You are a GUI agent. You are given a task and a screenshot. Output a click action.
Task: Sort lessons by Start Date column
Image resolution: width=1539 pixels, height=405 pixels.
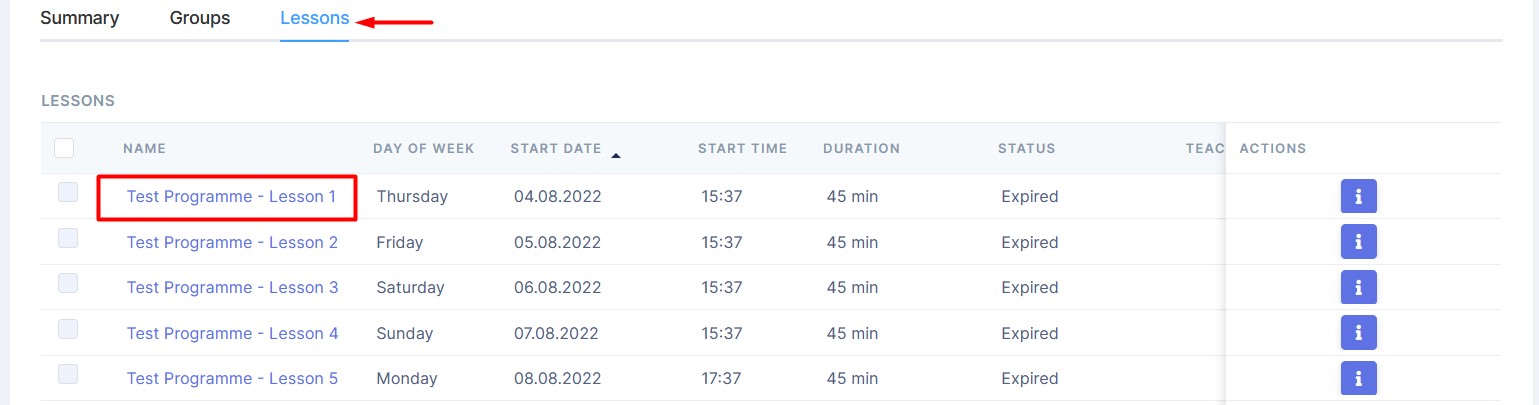click(556, 149)
